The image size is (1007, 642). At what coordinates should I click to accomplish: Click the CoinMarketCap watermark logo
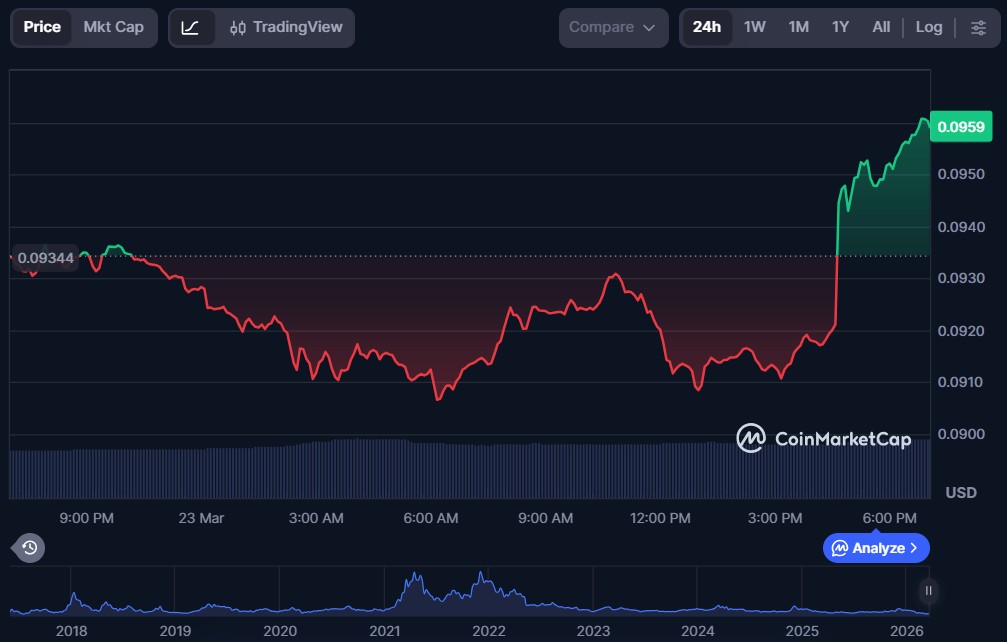coord(824,438)
